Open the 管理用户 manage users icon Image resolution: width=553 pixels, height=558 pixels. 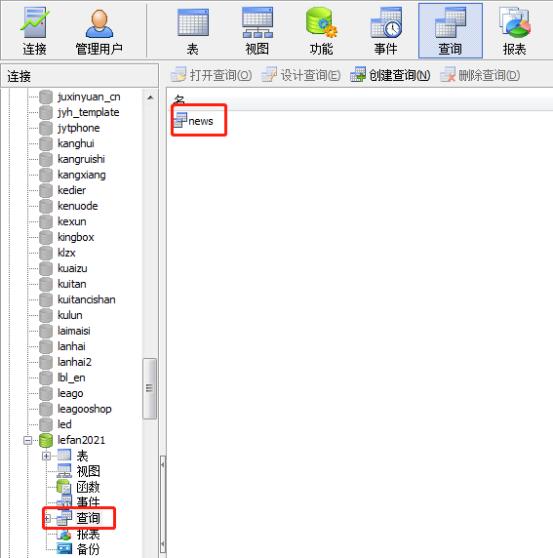99,31
